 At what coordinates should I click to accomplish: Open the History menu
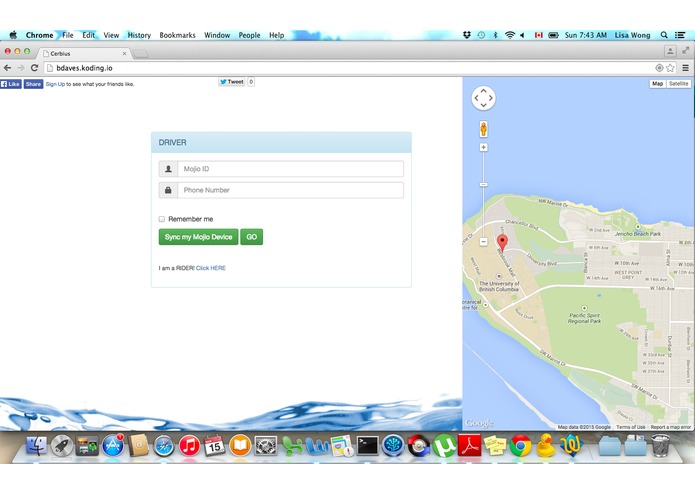139,35
